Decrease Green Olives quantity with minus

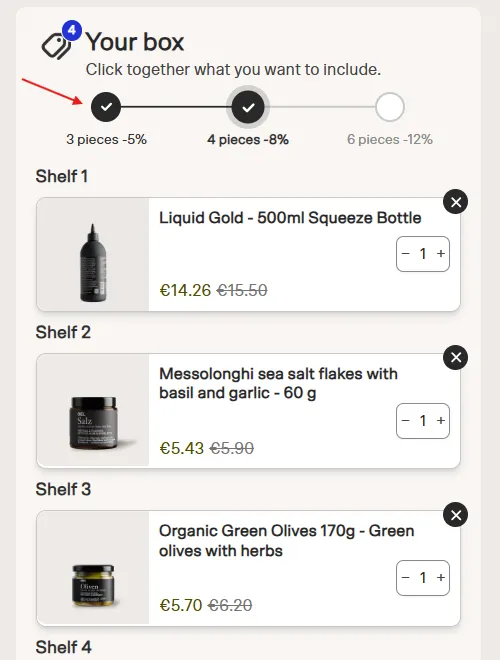(x=406, y=578)
